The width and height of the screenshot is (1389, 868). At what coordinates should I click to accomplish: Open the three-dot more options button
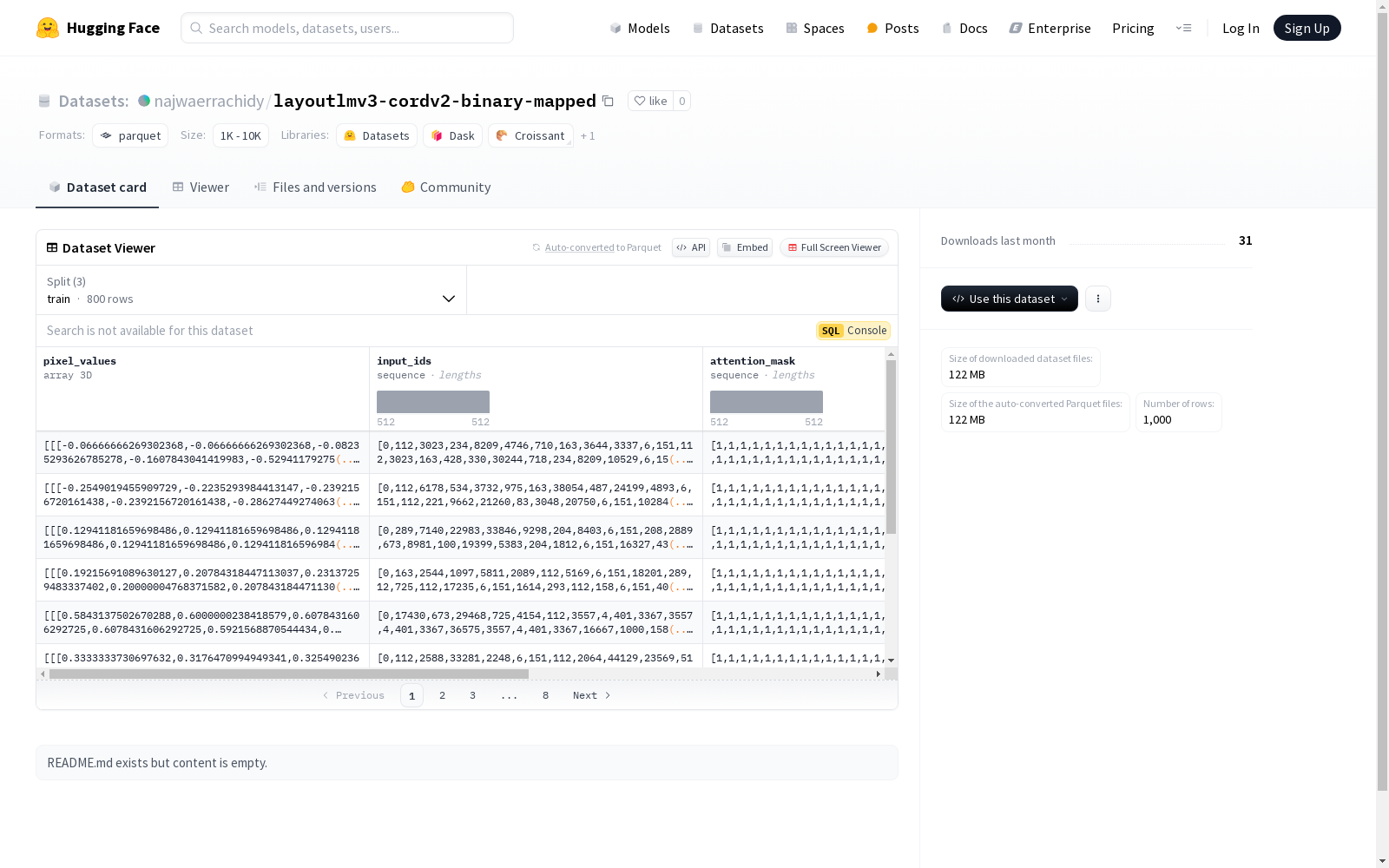tap(1098, 299)
